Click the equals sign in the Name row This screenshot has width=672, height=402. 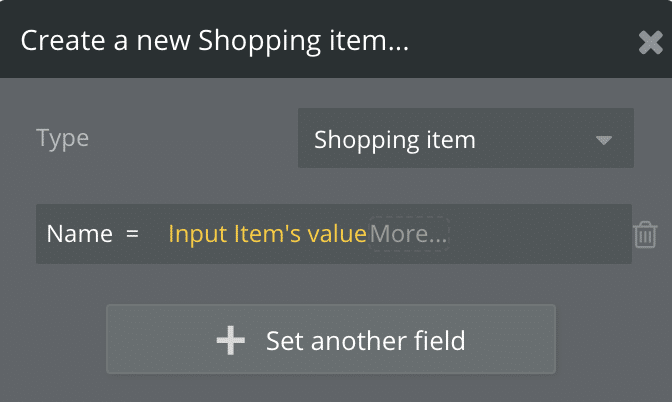[x=132, y=234]
